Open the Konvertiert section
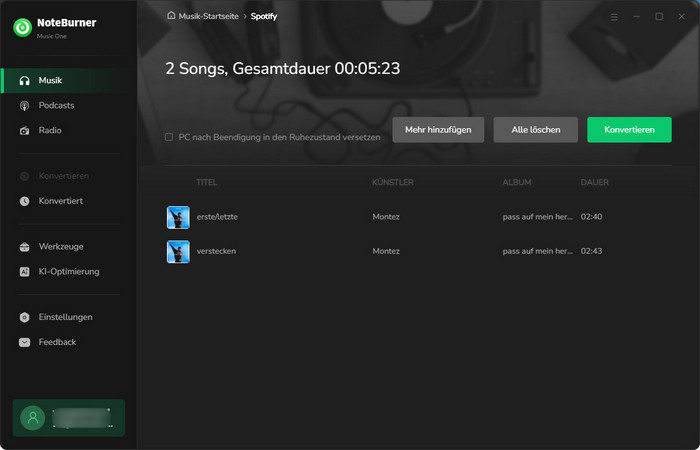 (69, 201)
